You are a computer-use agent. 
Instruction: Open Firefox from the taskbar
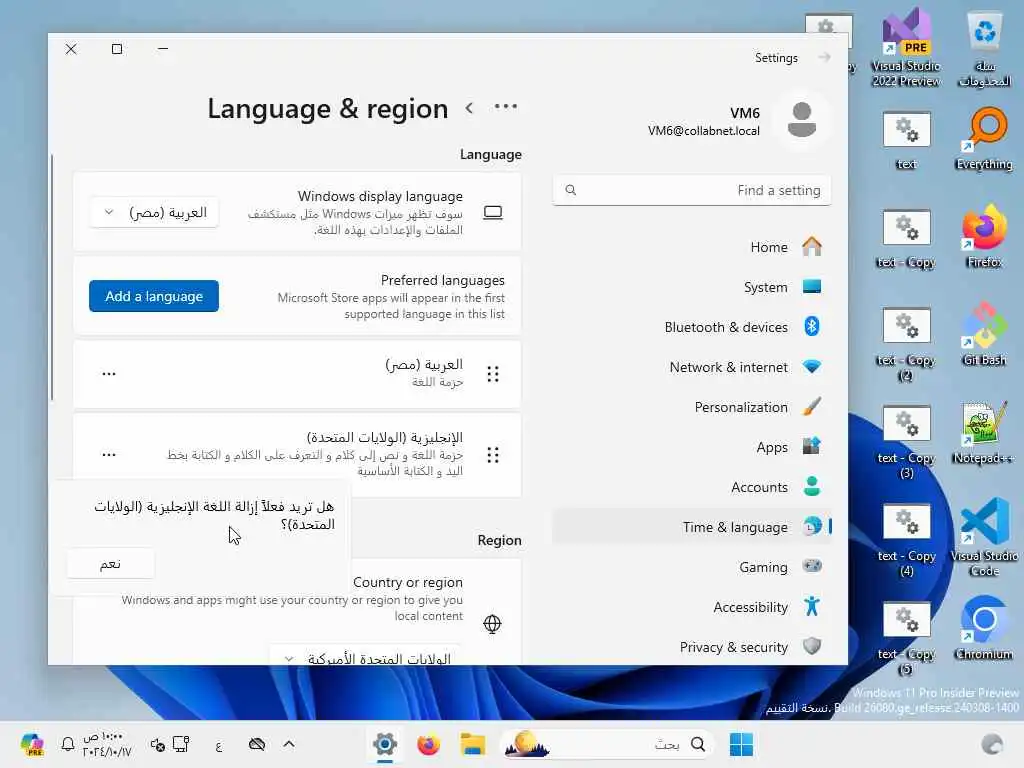click(428, 744)
